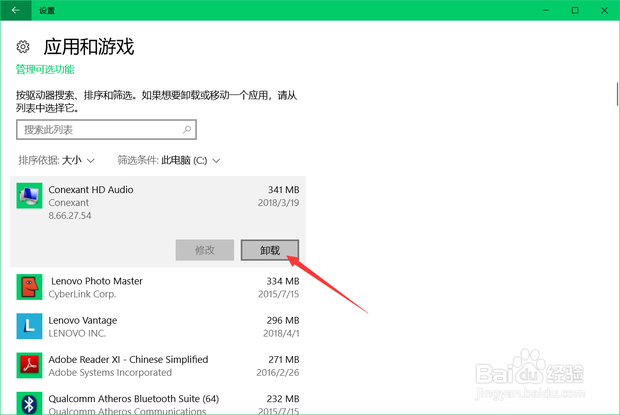Screen dimensions: 620x415
Task: Click the Lenovo Photo Master app icon
Action: [x=29, y=287]
